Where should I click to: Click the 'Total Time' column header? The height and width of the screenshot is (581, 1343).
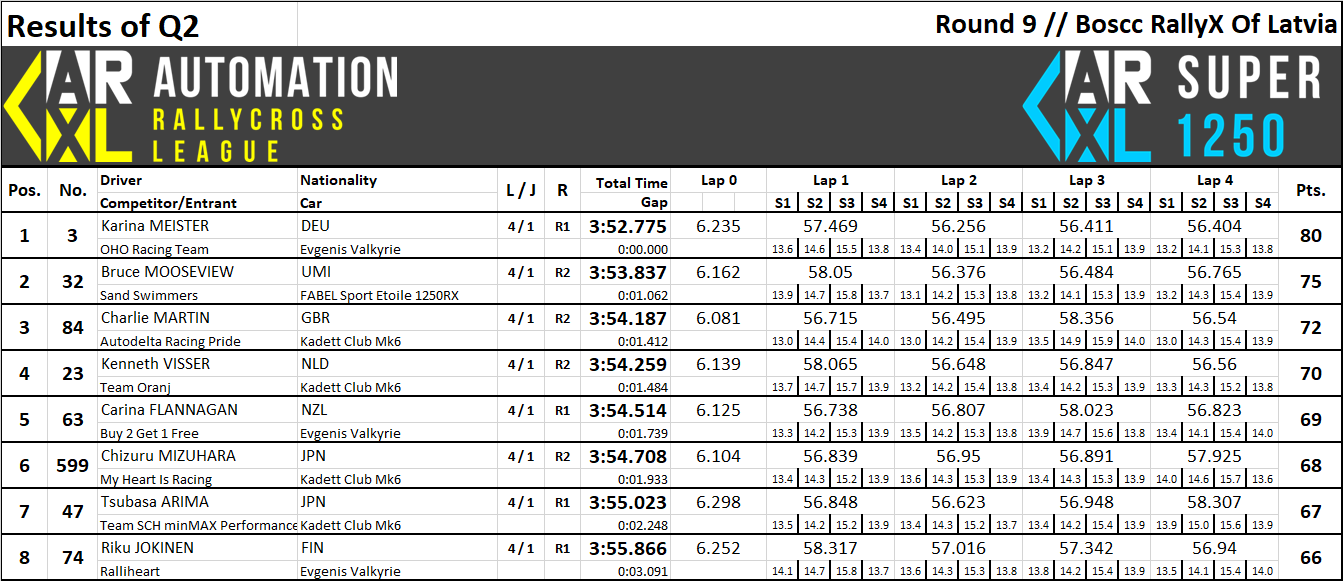pos(630,182)
